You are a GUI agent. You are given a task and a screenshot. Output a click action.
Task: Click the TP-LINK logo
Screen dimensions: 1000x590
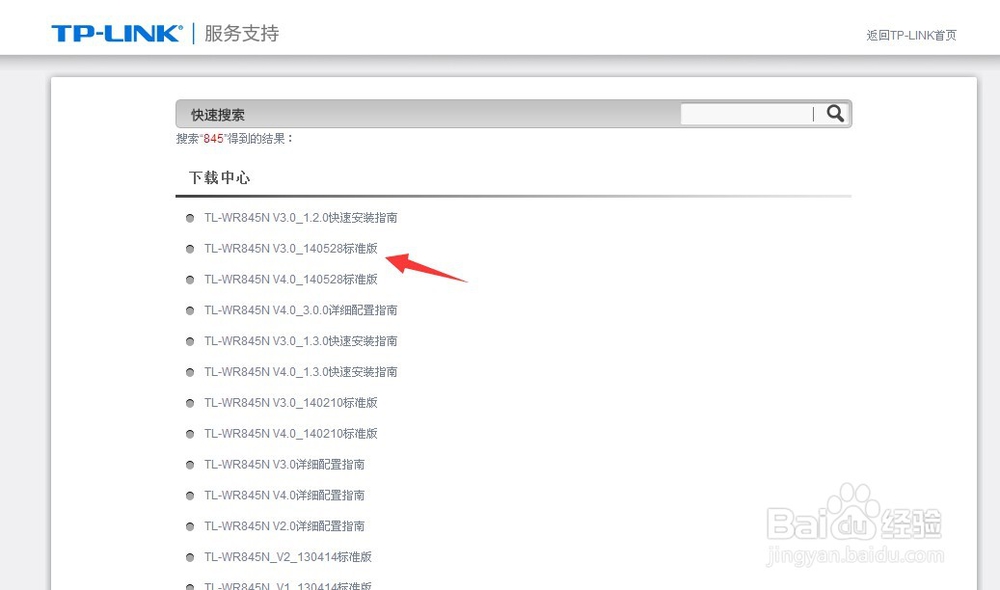[117, 33]
